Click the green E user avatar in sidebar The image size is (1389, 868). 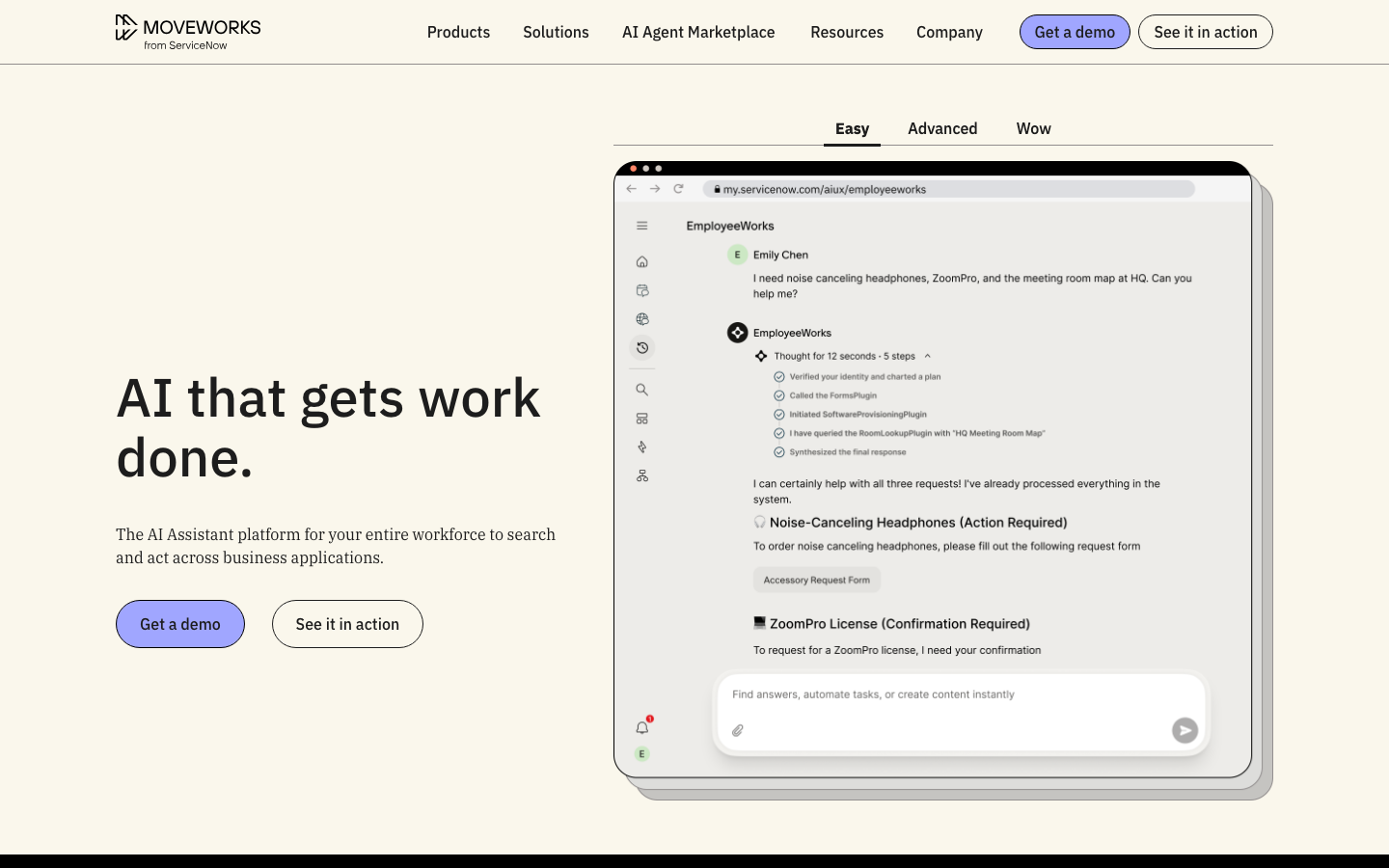click(x=642, y=754)
